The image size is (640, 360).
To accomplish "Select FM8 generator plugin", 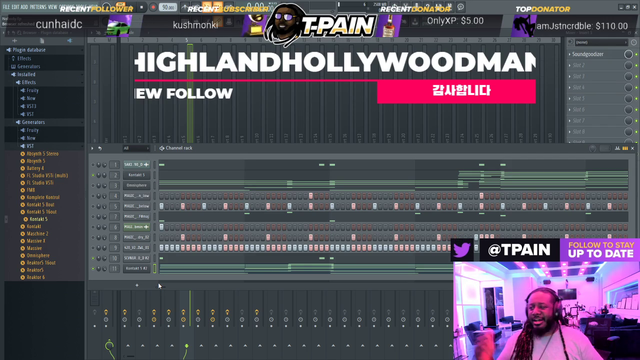I will pos(28,190).
